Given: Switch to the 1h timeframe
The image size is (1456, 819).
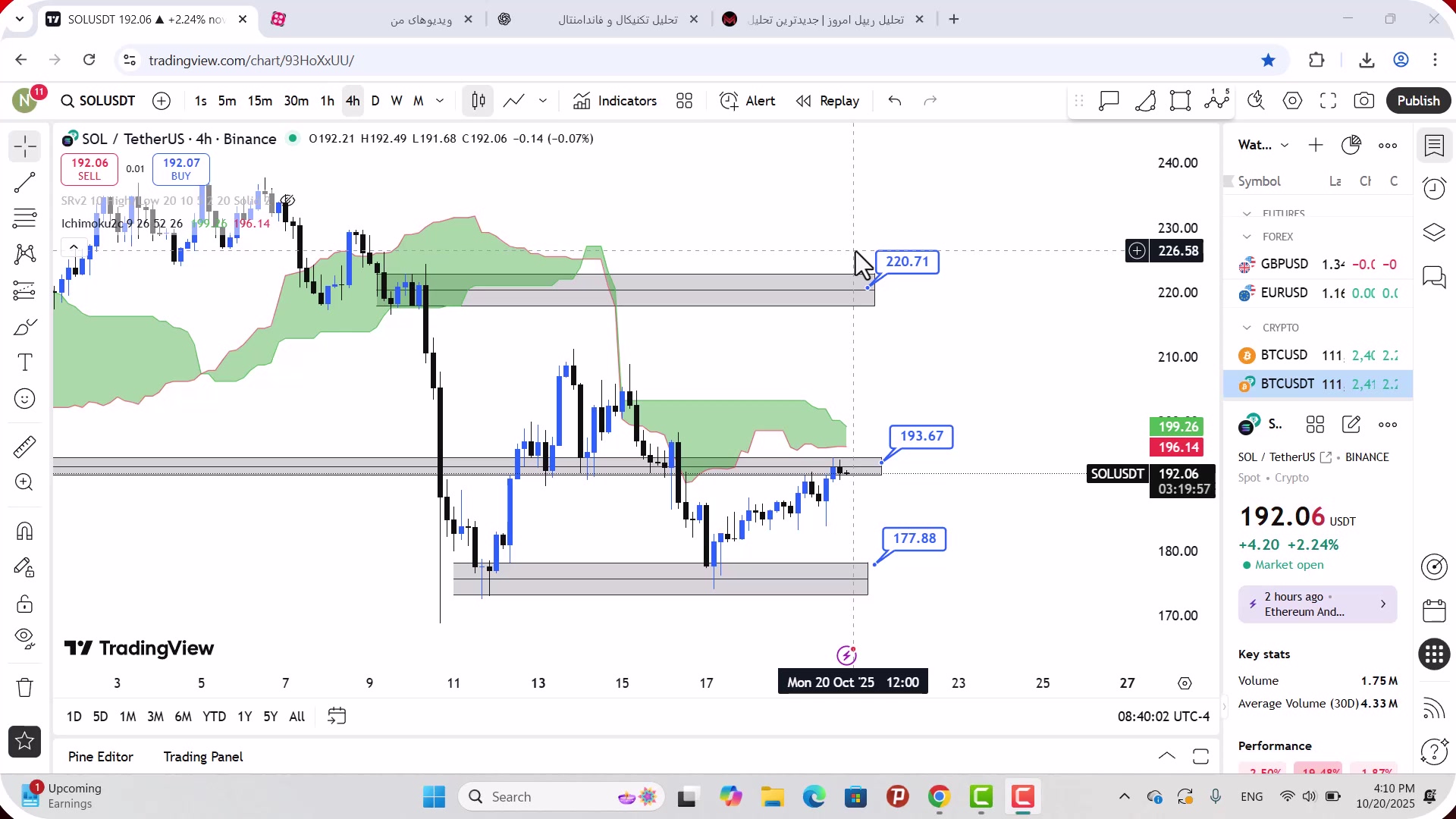Looking at the screenshot, I should tap(327, 101).
